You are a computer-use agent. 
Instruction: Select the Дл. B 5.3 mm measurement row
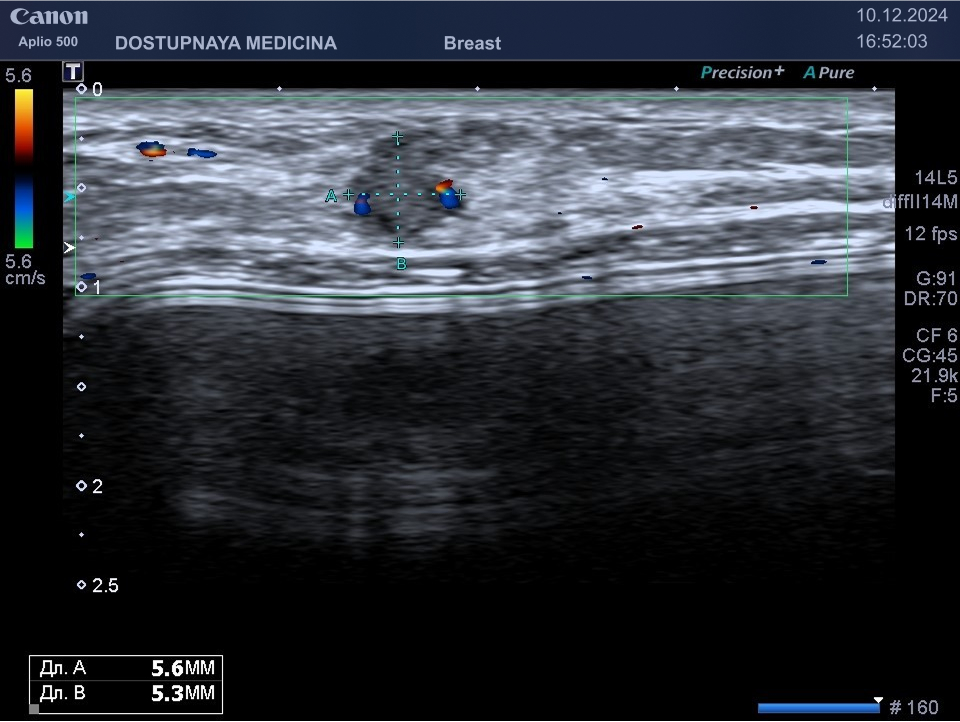click(x=125, y=693)
